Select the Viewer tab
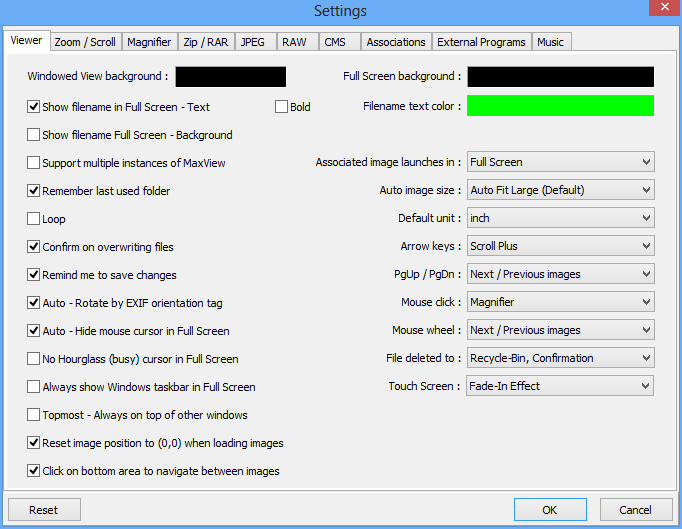The width and height of the screenshot is (682, 529). coord(27,41)
